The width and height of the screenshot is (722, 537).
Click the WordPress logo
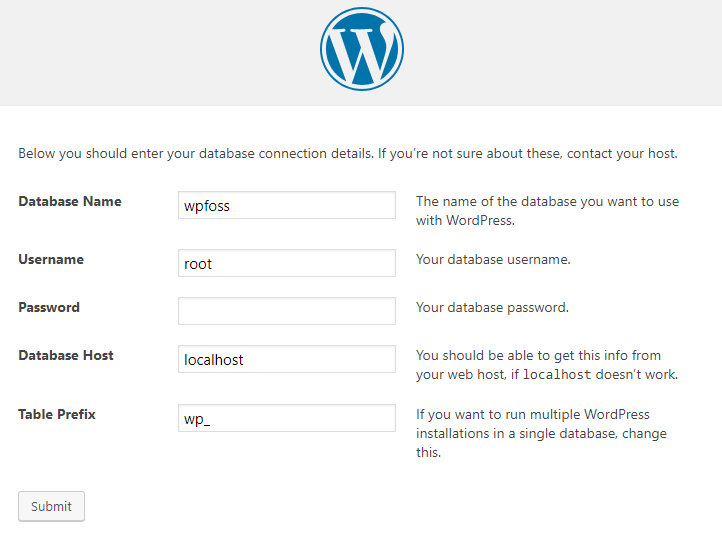pos(362,49)
